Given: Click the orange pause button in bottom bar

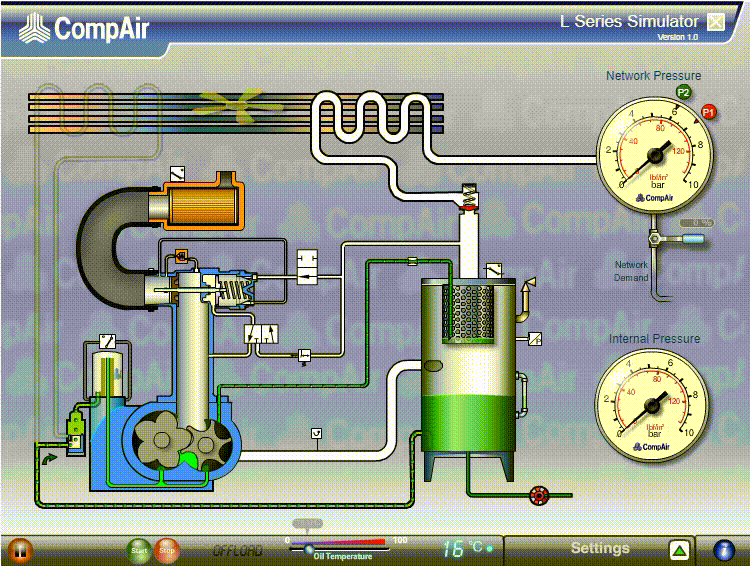Looking at the screenshot, I should click(x=19, y=550).
